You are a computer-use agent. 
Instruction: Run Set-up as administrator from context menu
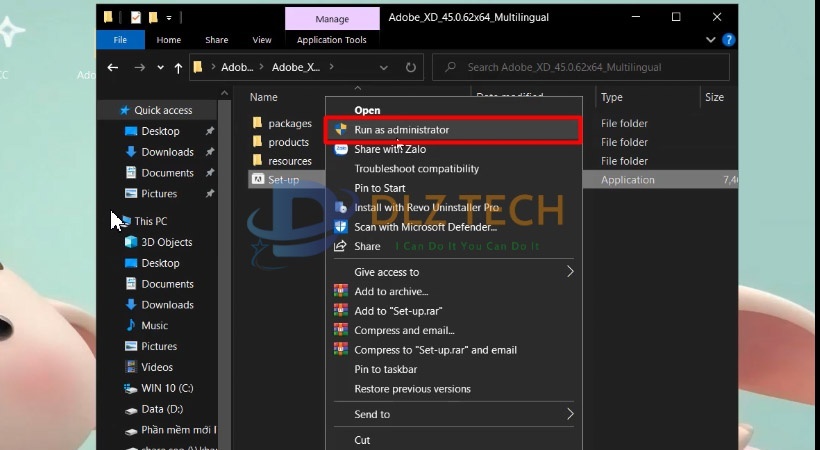[x=453, y=130]
